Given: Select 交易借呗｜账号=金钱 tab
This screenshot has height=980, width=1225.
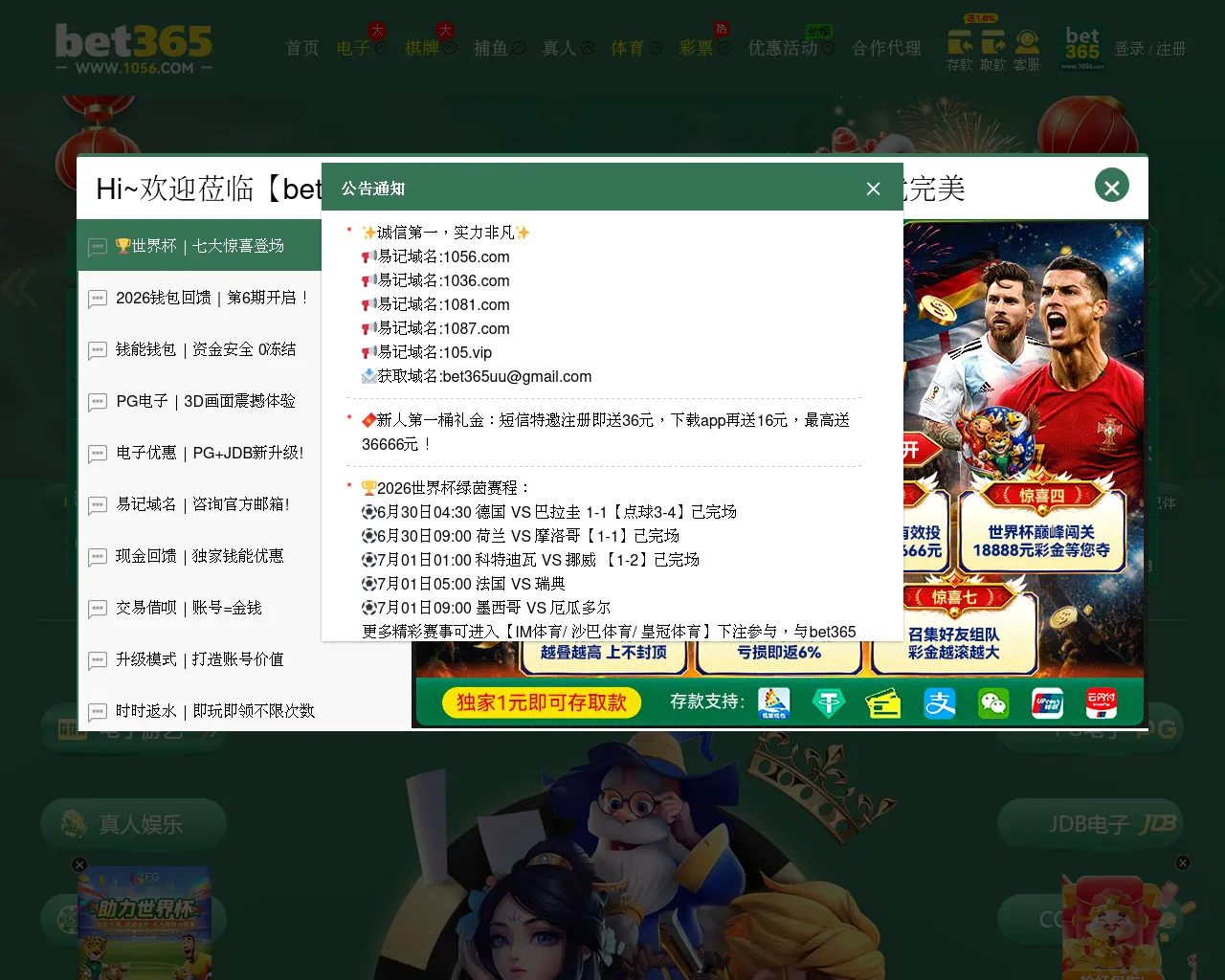Looking at the screenshot, I should [x=199, y=608].
